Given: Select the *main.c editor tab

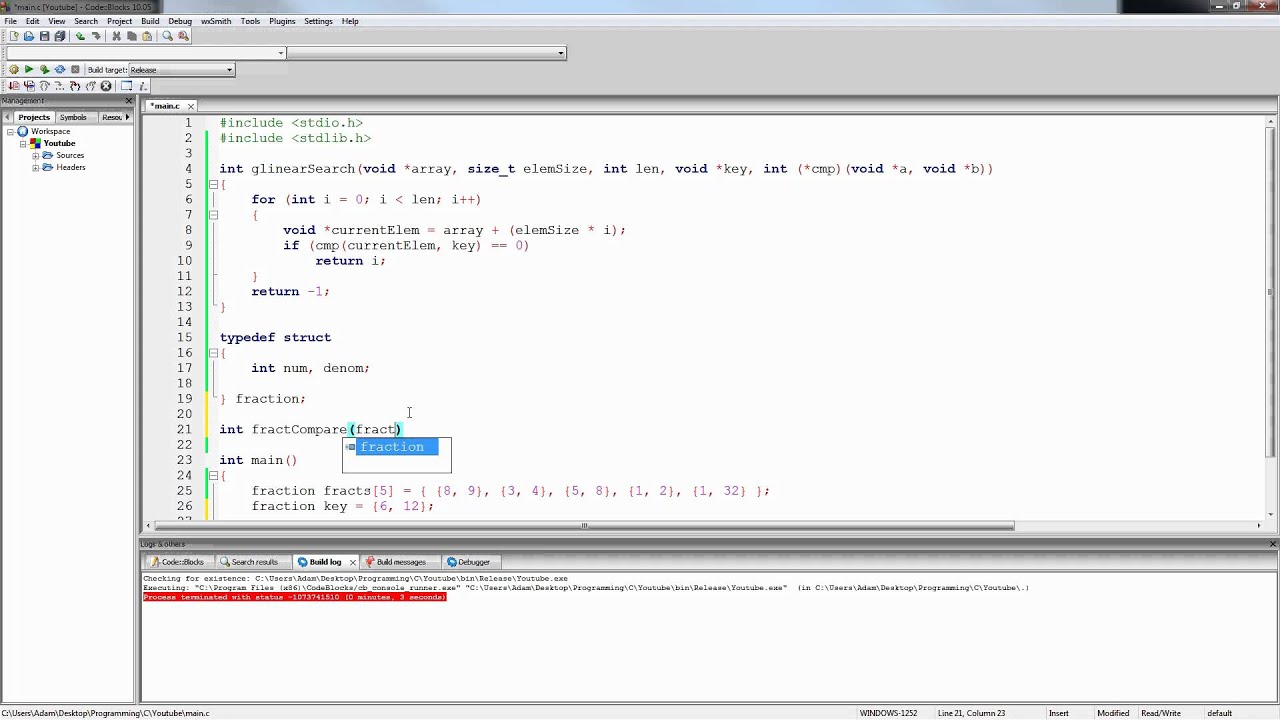Looking at the screenshot, I should click(165, 105).
